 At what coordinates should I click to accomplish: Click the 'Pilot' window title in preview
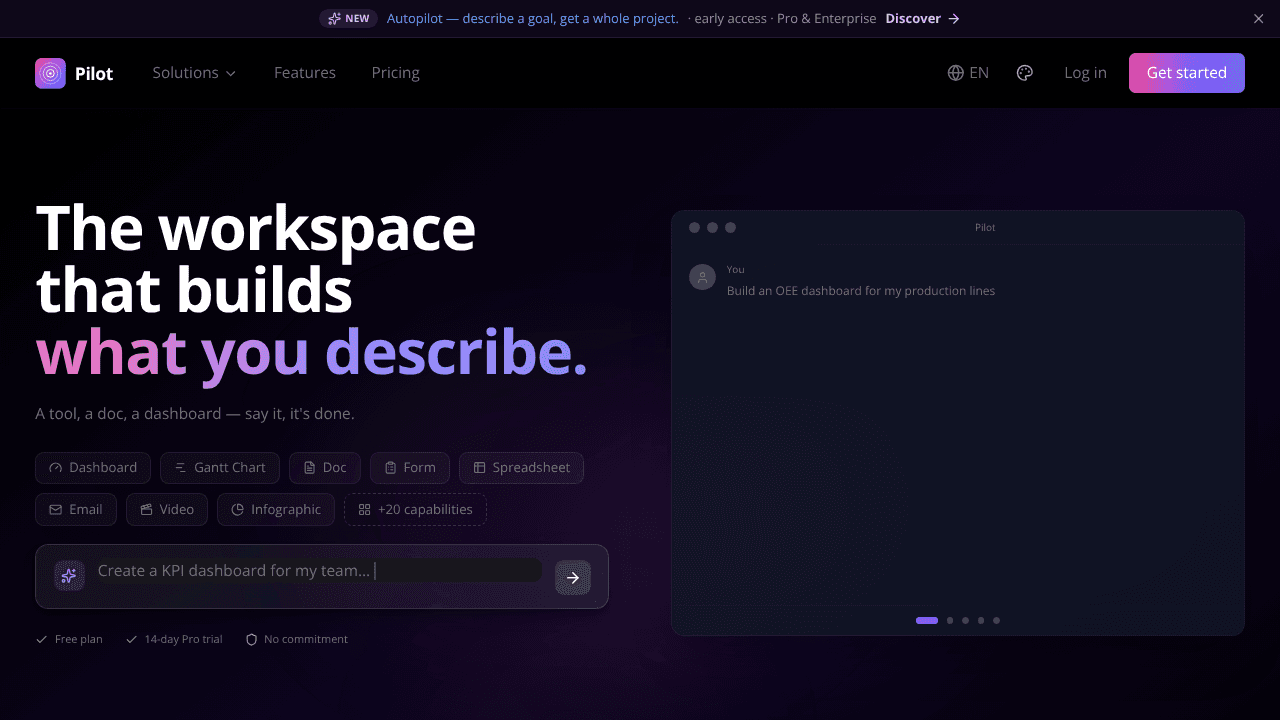985,228
